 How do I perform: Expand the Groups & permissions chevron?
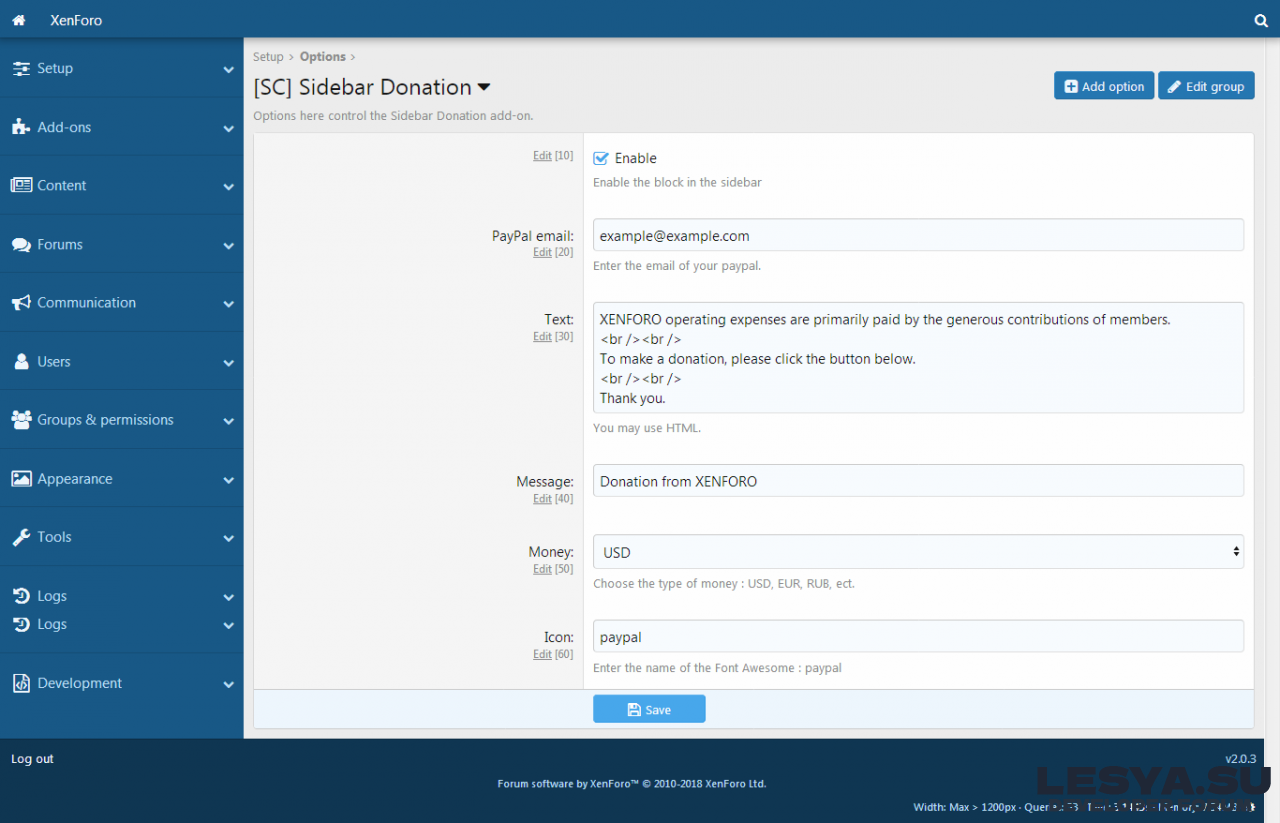[x=228, y=421]
